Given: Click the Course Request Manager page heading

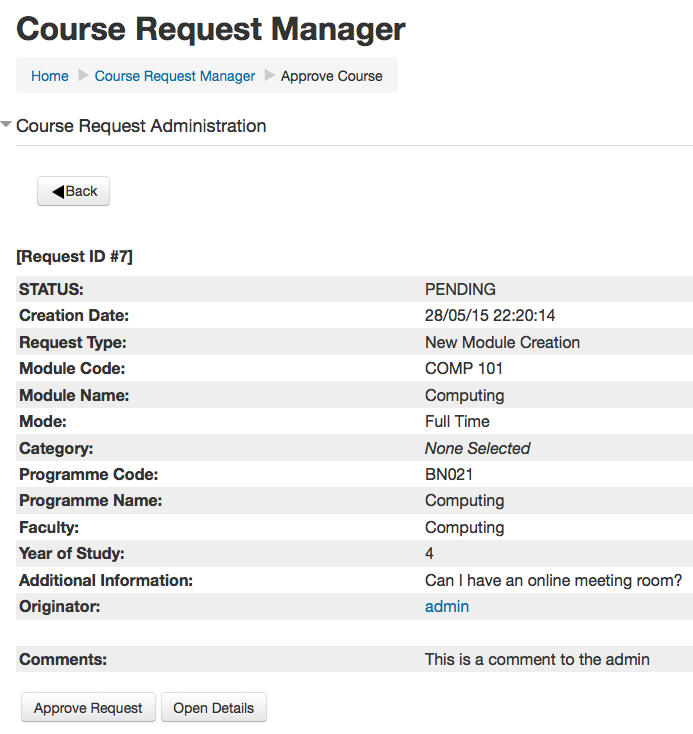Looking at the screenshot, I should (x=211, y=29).
